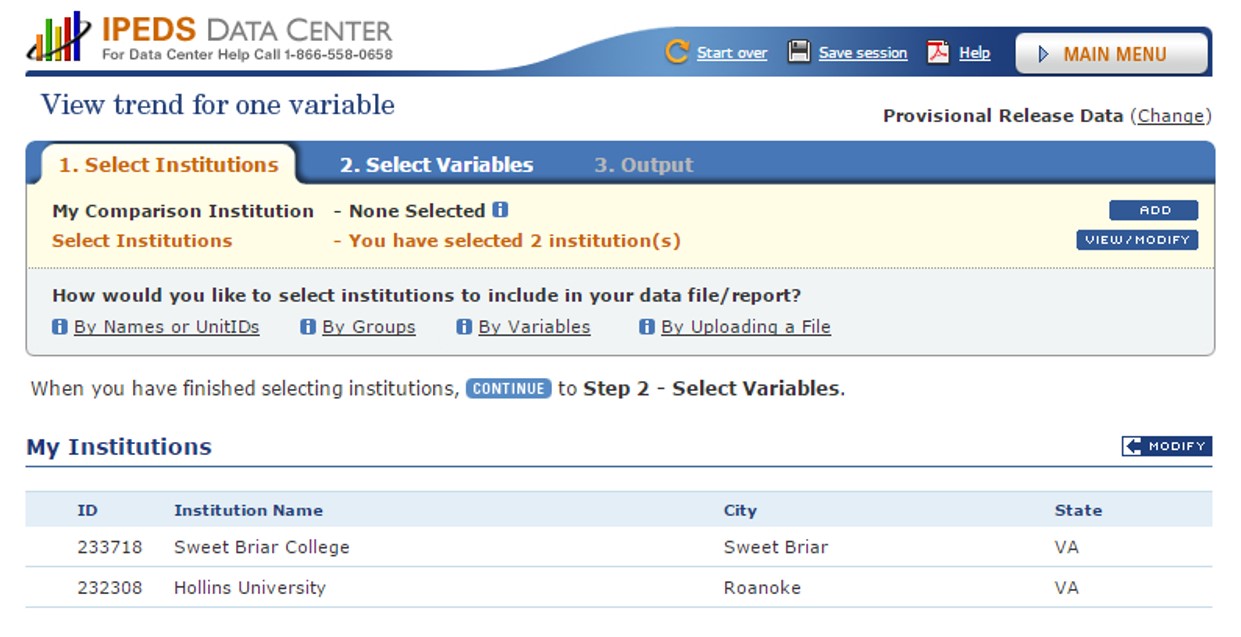Click the View/Modify institutions button
1241x637 pixels.
click(1136, 240)
